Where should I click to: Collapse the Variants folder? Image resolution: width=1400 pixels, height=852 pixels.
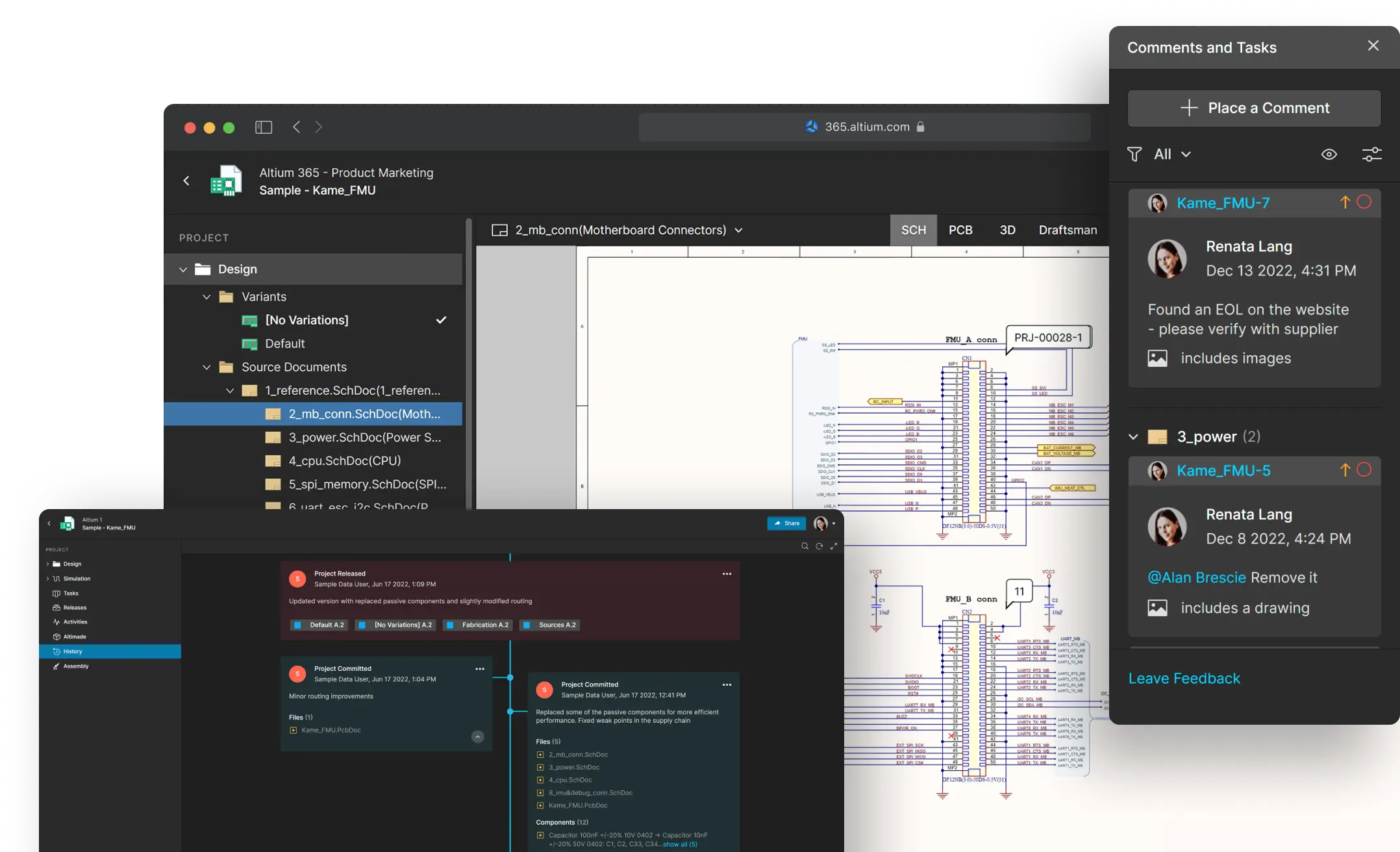coord(206,297)
